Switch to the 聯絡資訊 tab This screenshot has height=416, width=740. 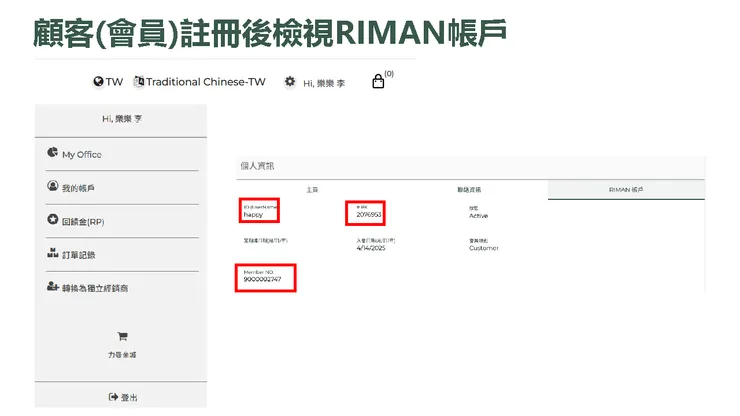tap(469, 189)
